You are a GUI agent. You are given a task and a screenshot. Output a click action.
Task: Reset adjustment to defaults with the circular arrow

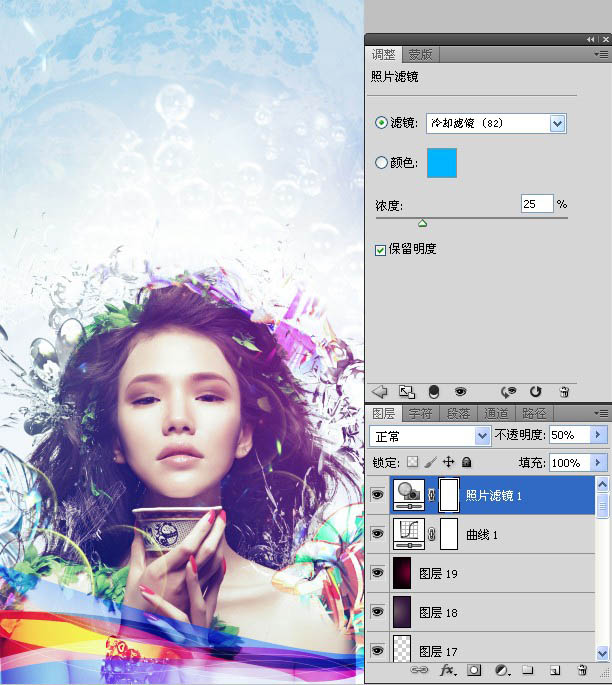pyautogui.click(x=536, y=392)
